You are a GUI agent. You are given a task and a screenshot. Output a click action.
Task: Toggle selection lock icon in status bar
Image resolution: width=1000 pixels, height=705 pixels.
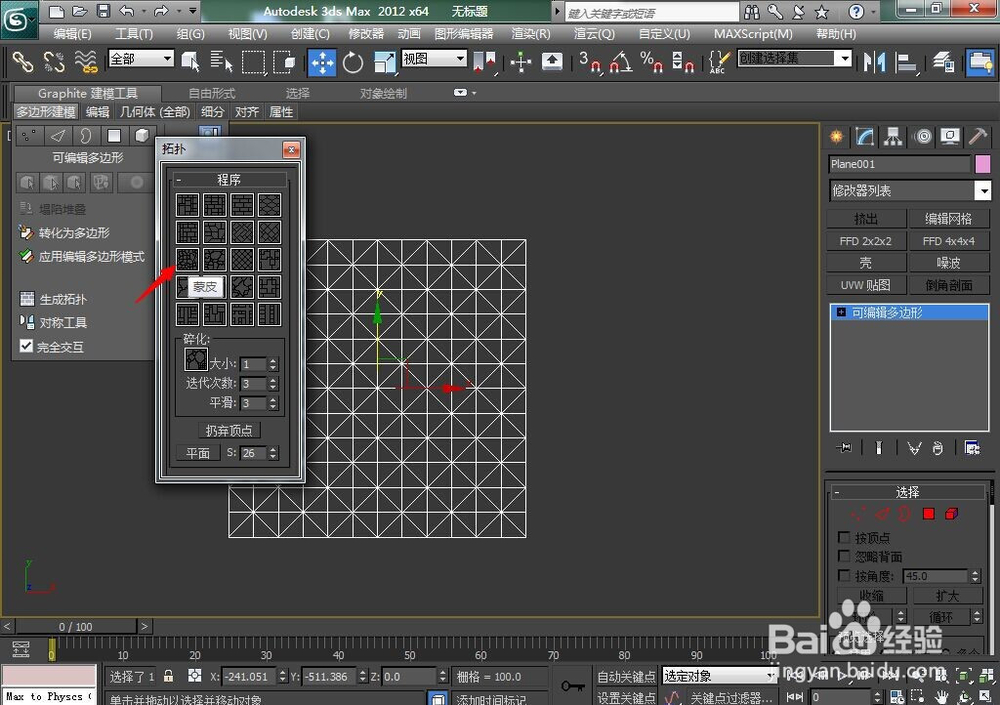[168, 676]
